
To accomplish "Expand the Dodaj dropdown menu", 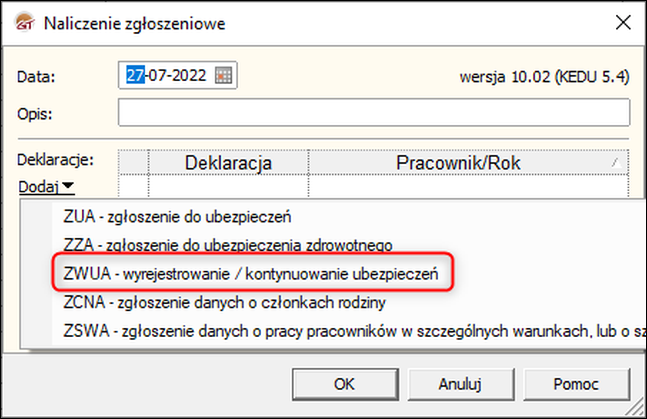I will click(46, 187).
